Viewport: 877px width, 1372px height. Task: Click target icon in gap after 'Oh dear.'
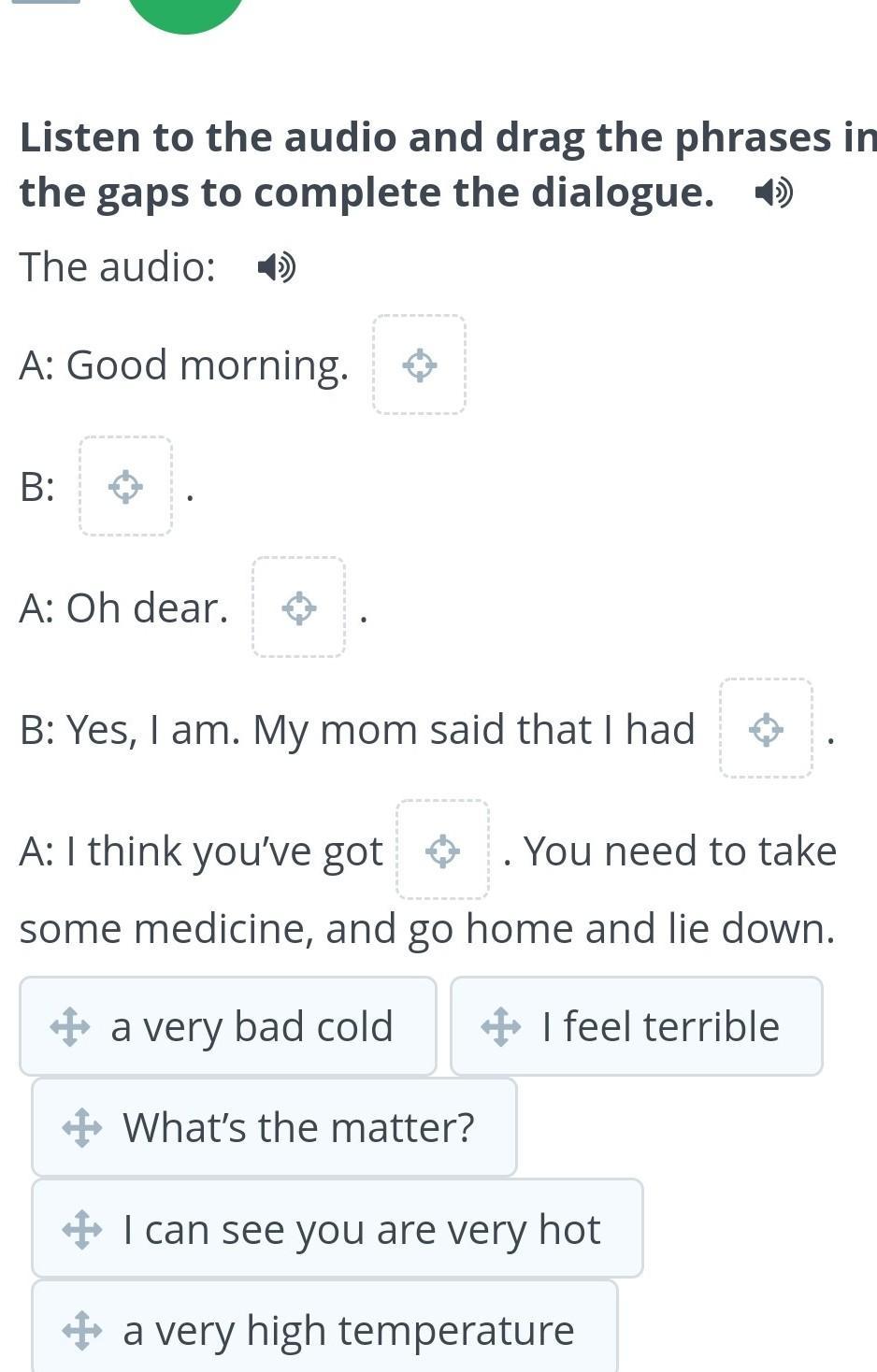298,607
